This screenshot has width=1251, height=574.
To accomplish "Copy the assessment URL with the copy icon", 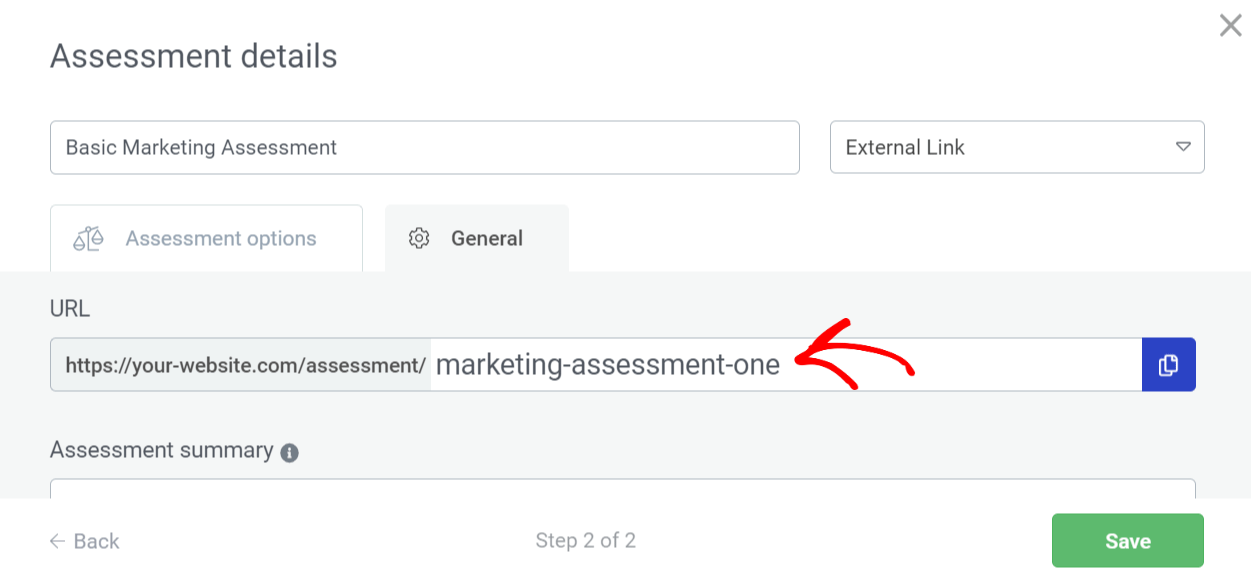I will pyautogui.click(x=1168, y=365).
